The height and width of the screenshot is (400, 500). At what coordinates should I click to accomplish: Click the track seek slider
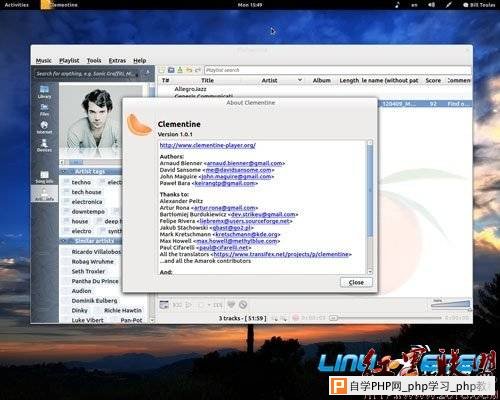pyautogui.click(x=385, y=318)
